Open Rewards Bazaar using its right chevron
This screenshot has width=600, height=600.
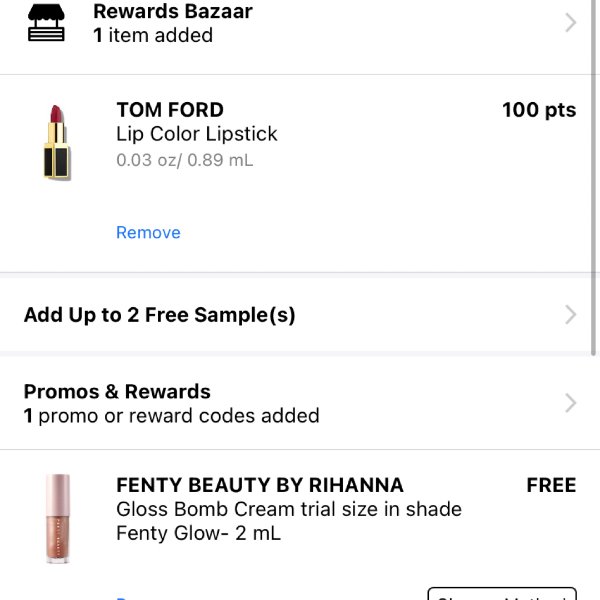[570, 23]
